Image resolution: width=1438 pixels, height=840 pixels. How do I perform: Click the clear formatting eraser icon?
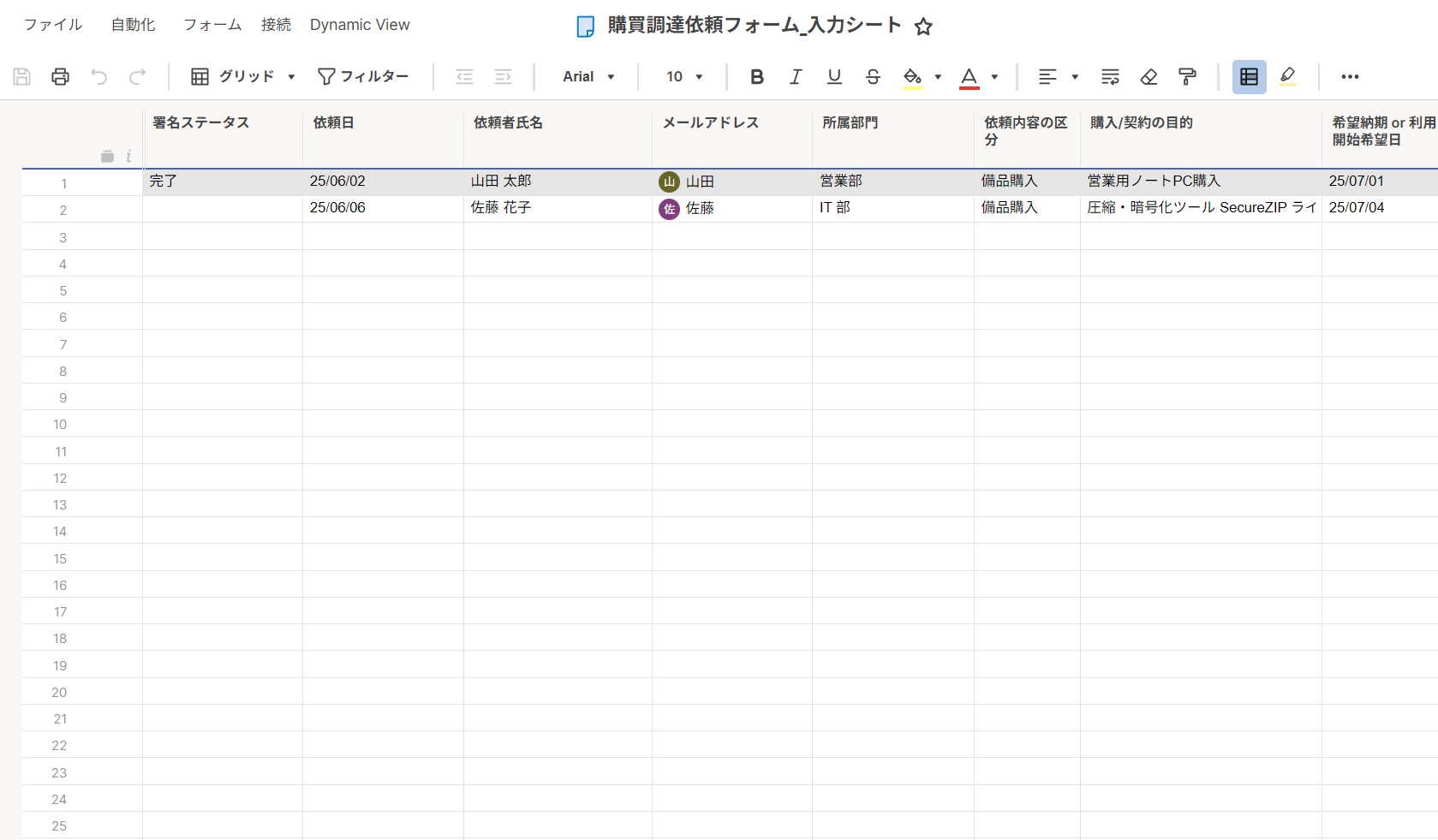pyautogui.click(x=1149, y=76)
